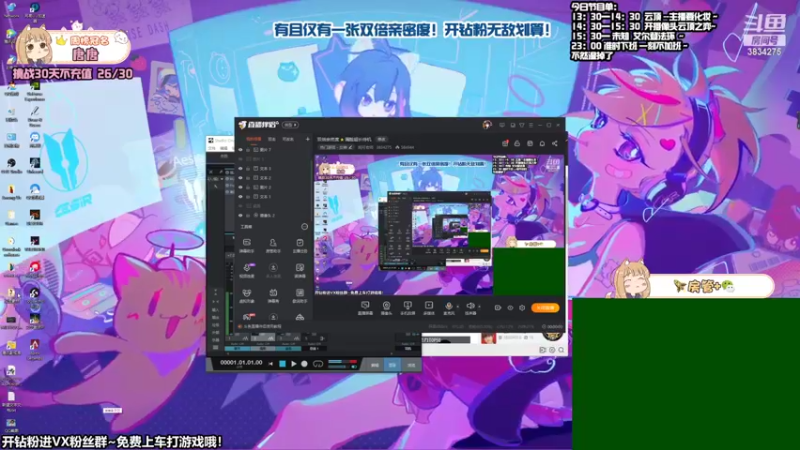Select the 图片7 layer row

[273, 150]
